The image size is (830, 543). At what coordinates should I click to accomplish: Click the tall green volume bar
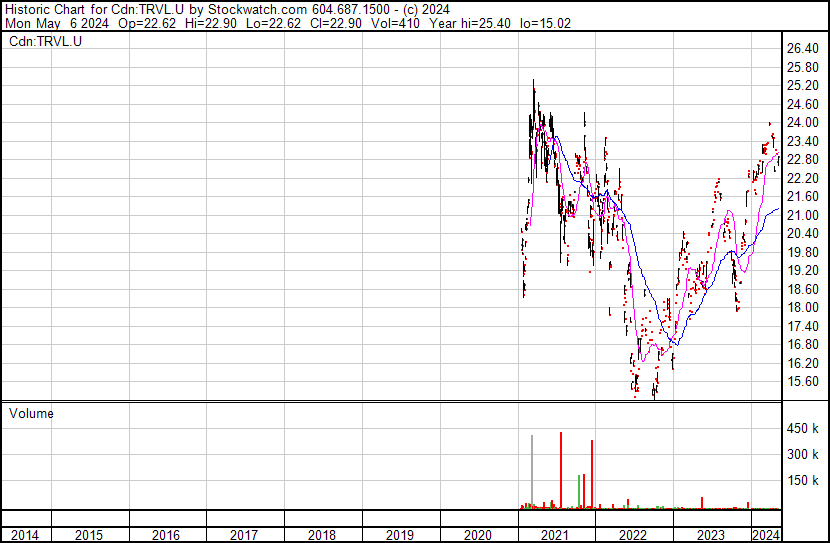[579, 492]
